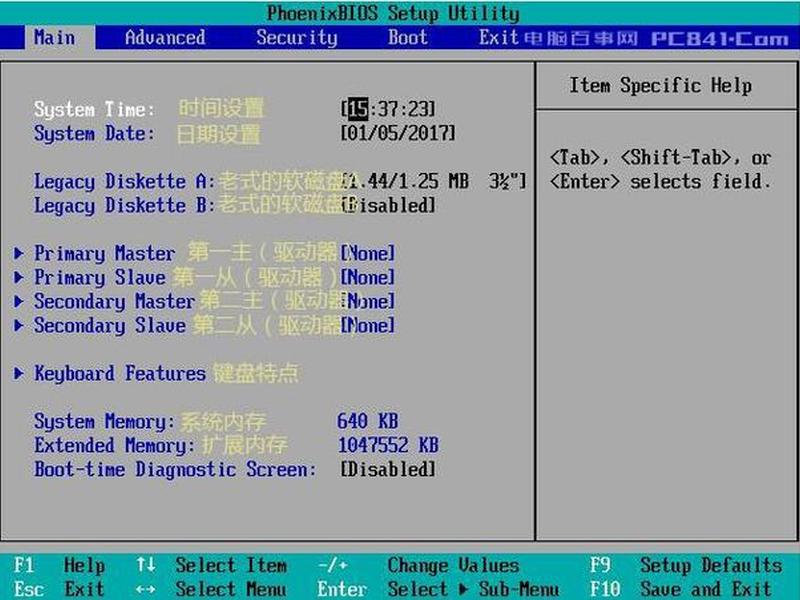The image size is (800, 600).
Task: Select the highlighted hour field 15
Action: pyautogui.click(x=359, y=109)
